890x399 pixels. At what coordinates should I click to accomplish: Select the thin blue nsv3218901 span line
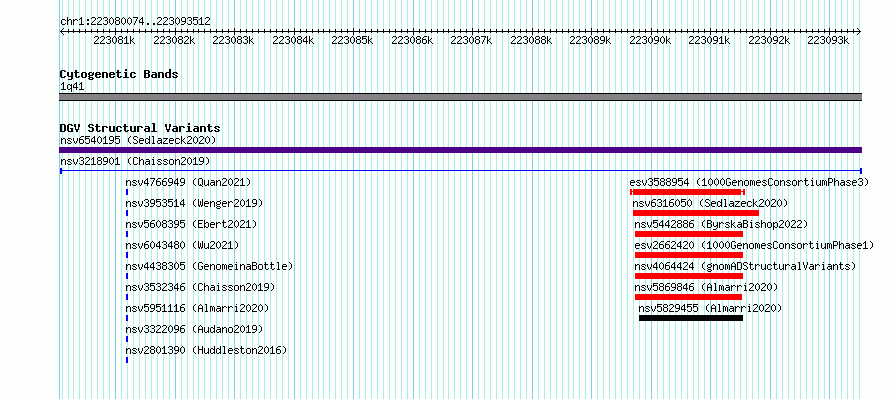[x=460, y=171]
